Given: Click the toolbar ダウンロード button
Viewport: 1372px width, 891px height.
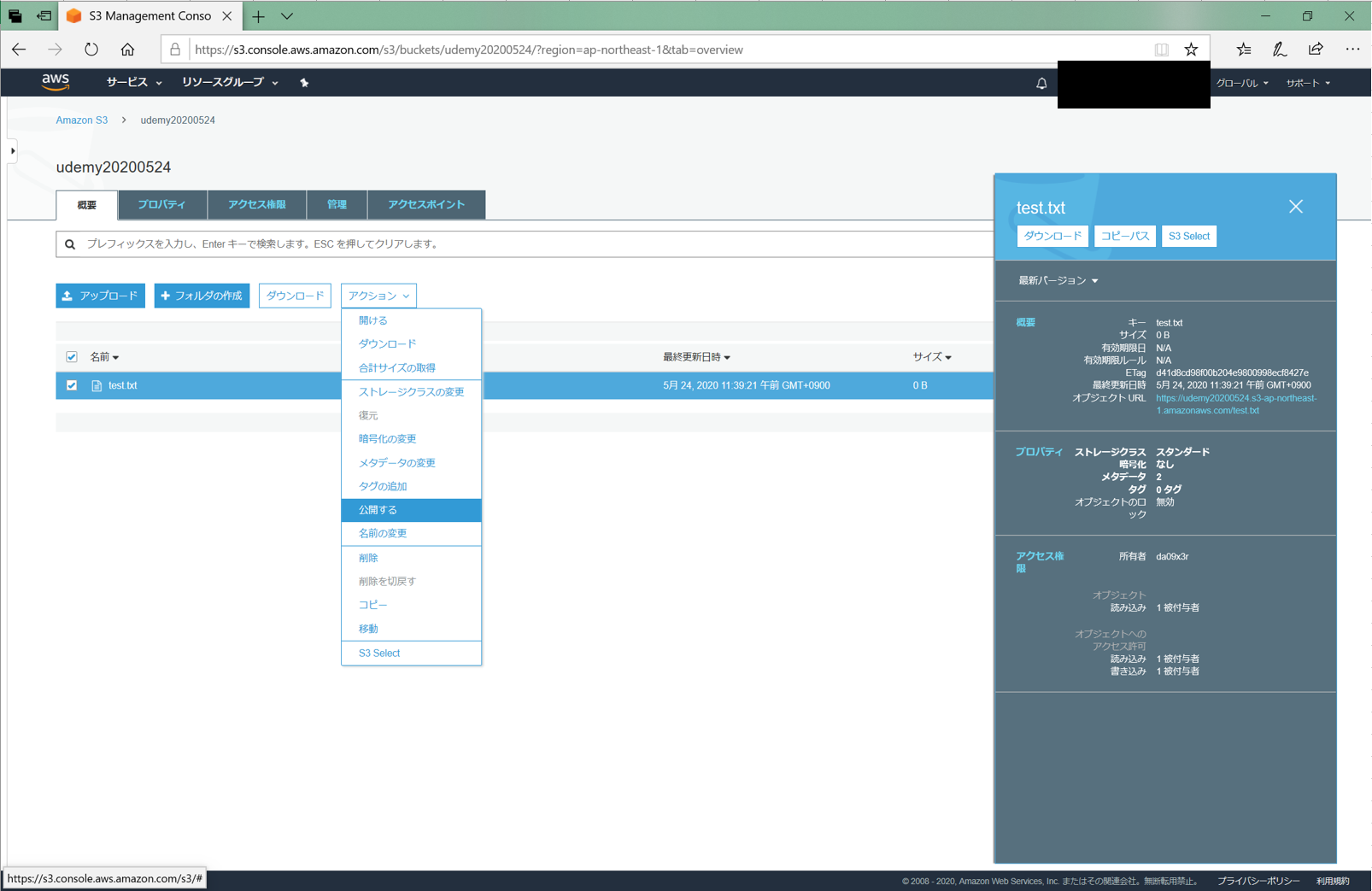Looking at the screenshot, I should point(295,296).
